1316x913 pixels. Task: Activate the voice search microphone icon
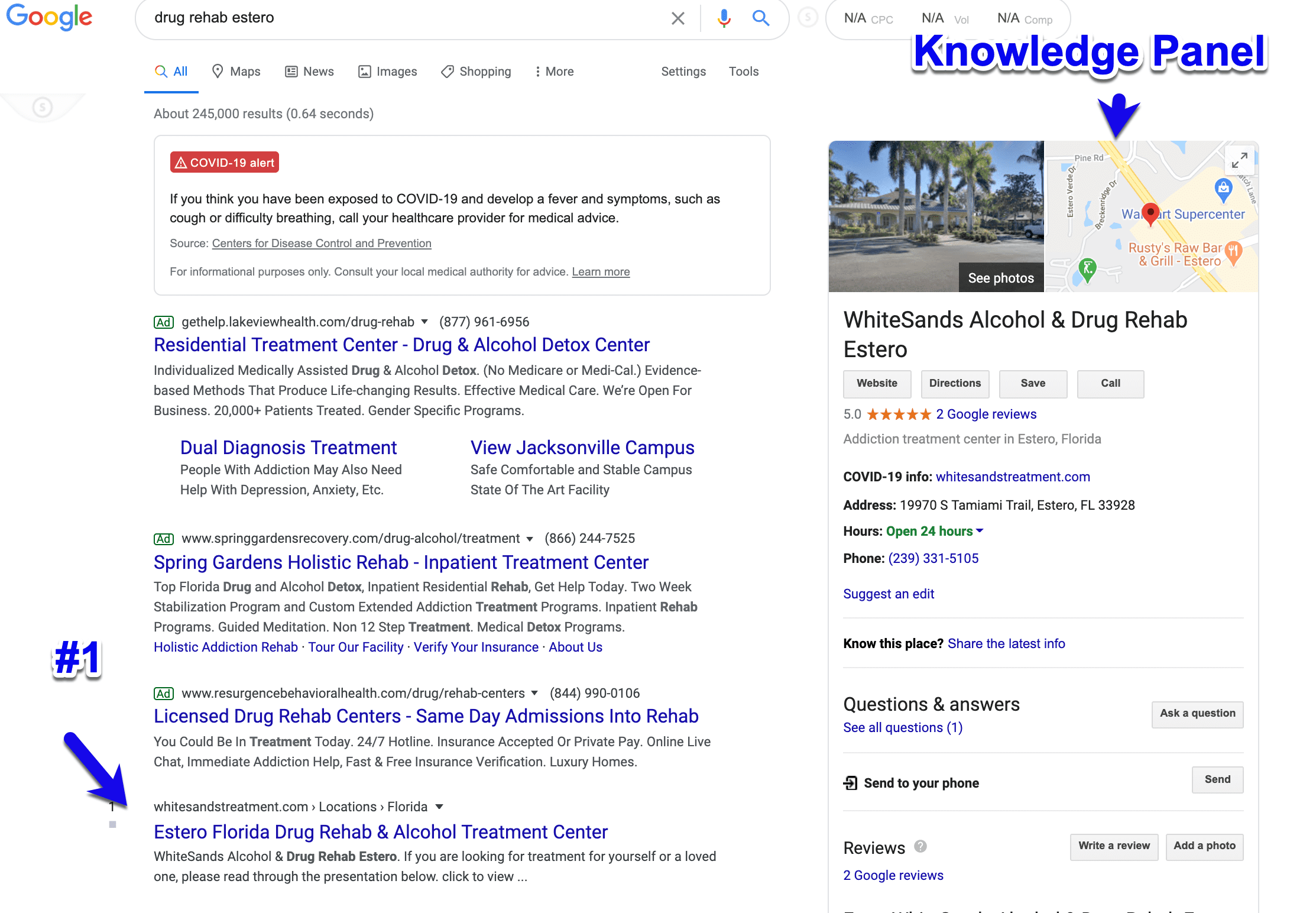(722, 18)
